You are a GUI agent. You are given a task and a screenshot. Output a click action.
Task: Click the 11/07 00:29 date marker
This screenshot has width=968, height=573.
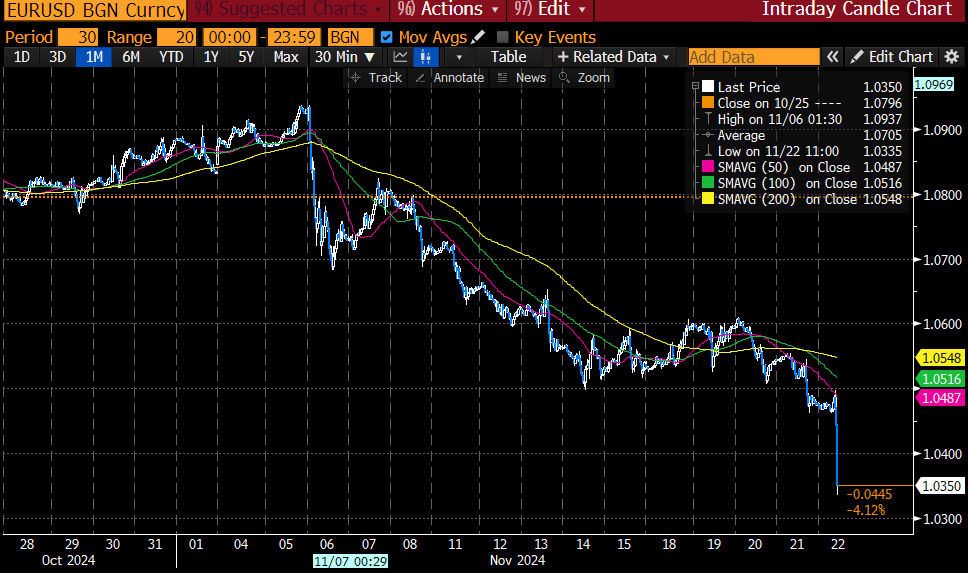(350, 561)
